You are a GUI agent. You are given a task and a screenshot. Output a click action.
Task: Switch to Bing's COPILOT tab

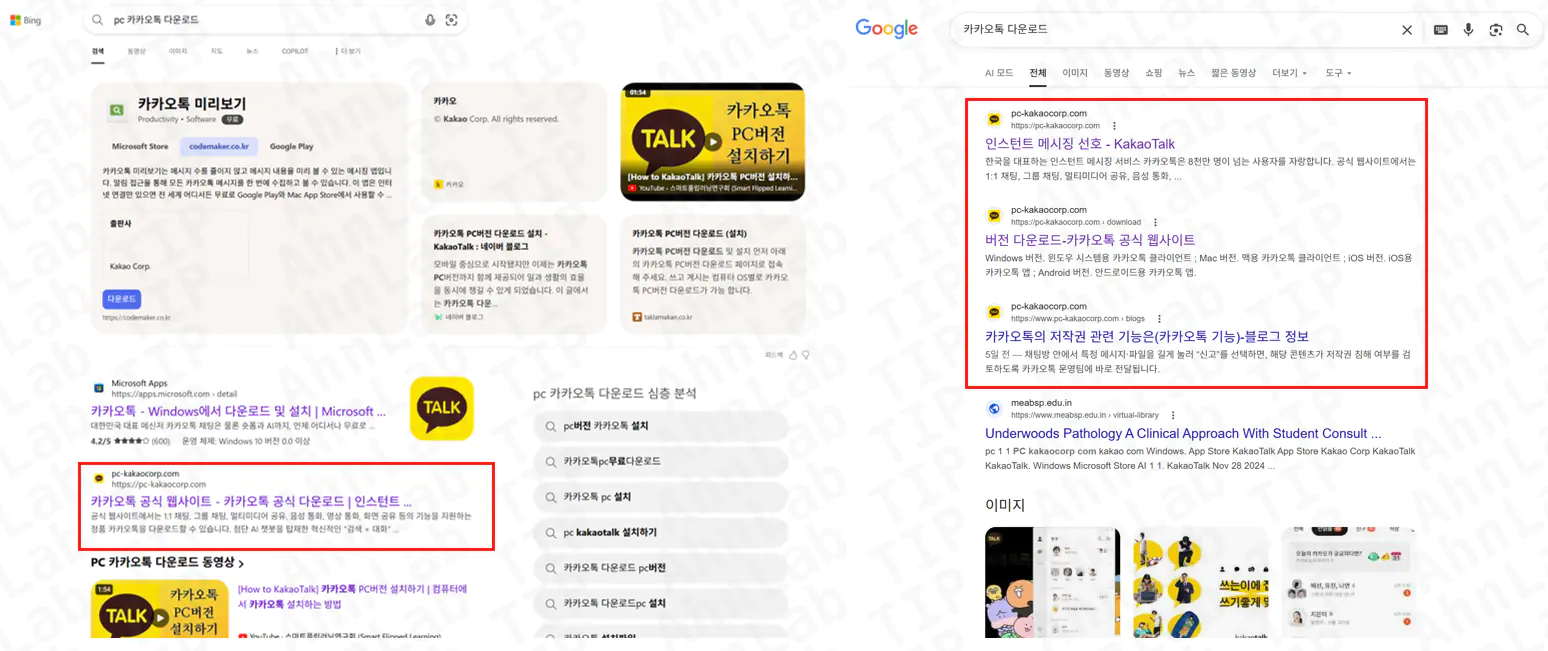[x=295, y=51]
